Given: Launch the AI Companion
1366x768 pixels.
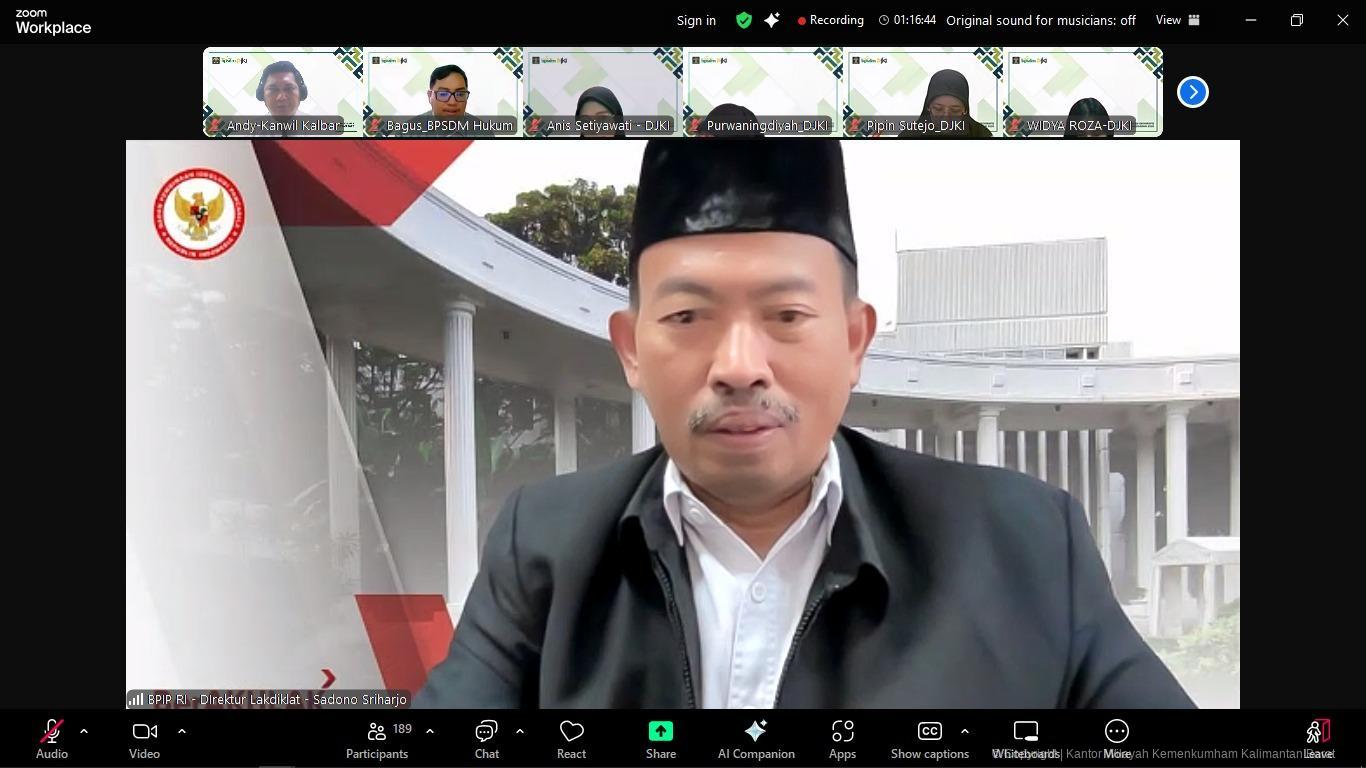Looking at the screenshot, I should pos(756,739).
